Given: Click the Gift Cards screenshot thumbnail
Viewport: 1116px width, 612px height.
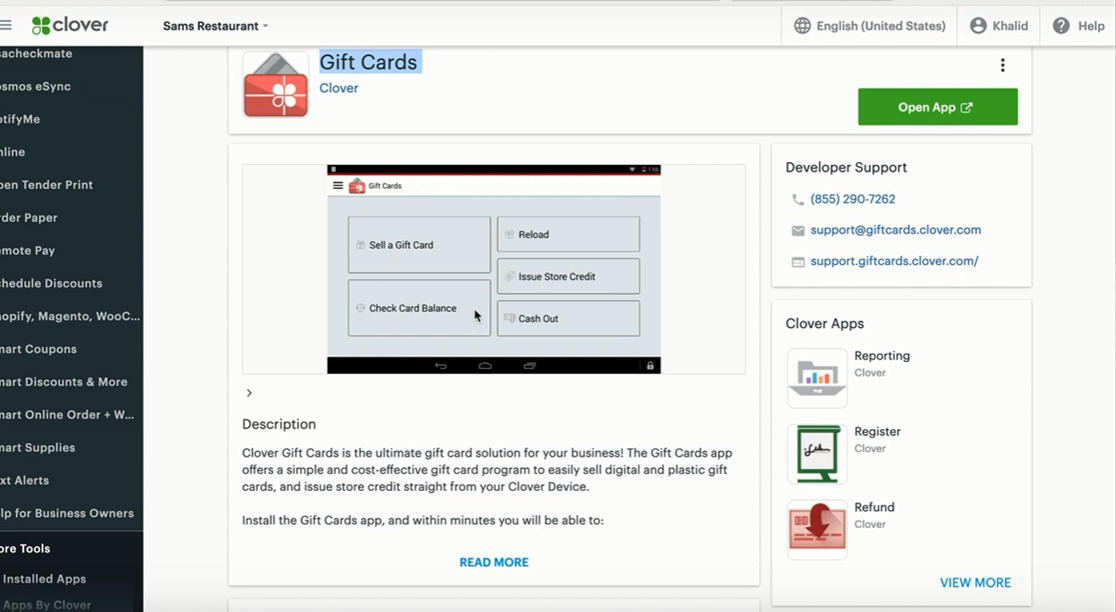Looking at the screenshot, I should [493, 269].
